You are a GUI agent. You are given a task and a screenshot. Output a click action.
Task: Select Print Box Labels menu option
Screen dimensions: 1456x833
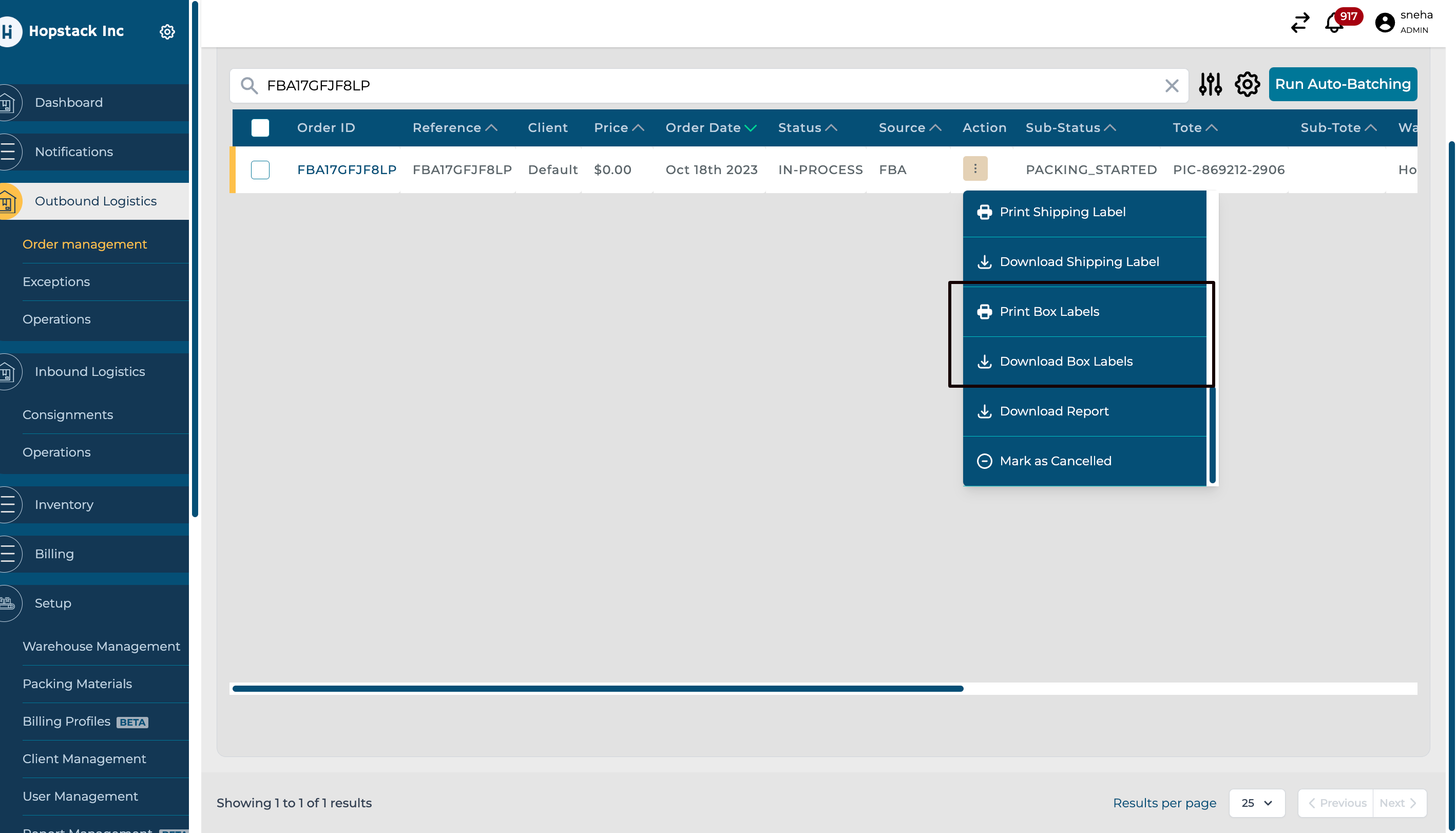[1049, 311]
